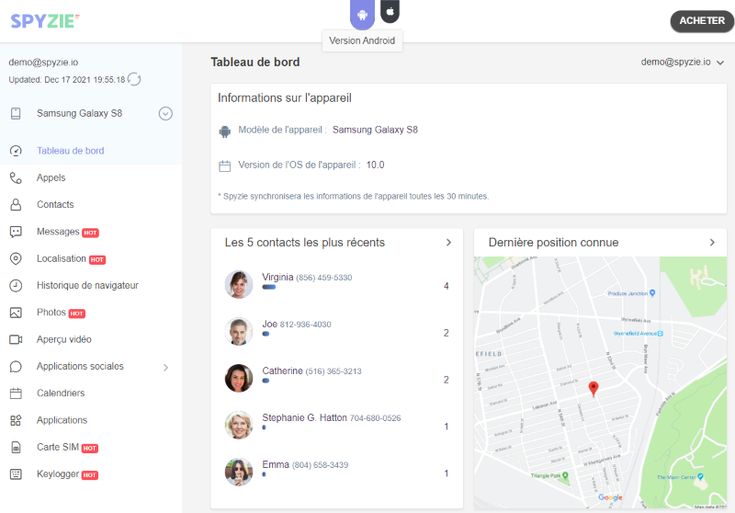Click the red location pin on map

(x=593, y=389)
